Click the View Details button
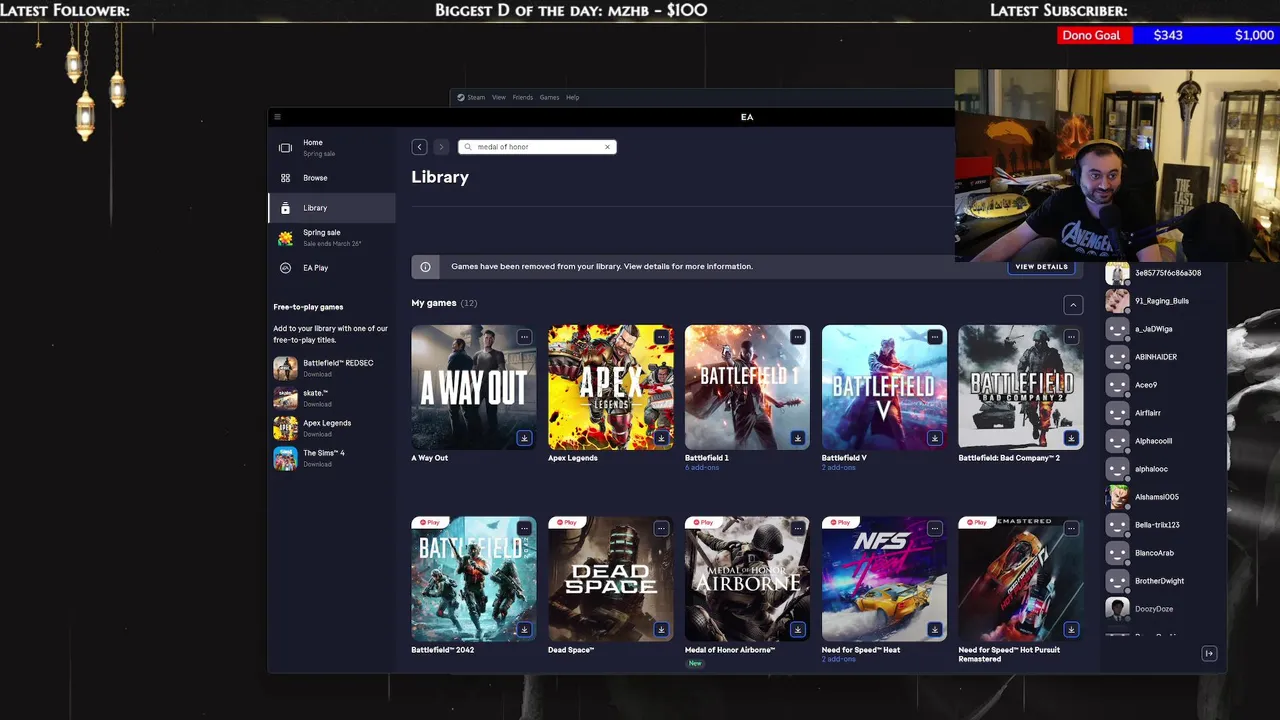The image size is (1280, 720). [1041, 267]
